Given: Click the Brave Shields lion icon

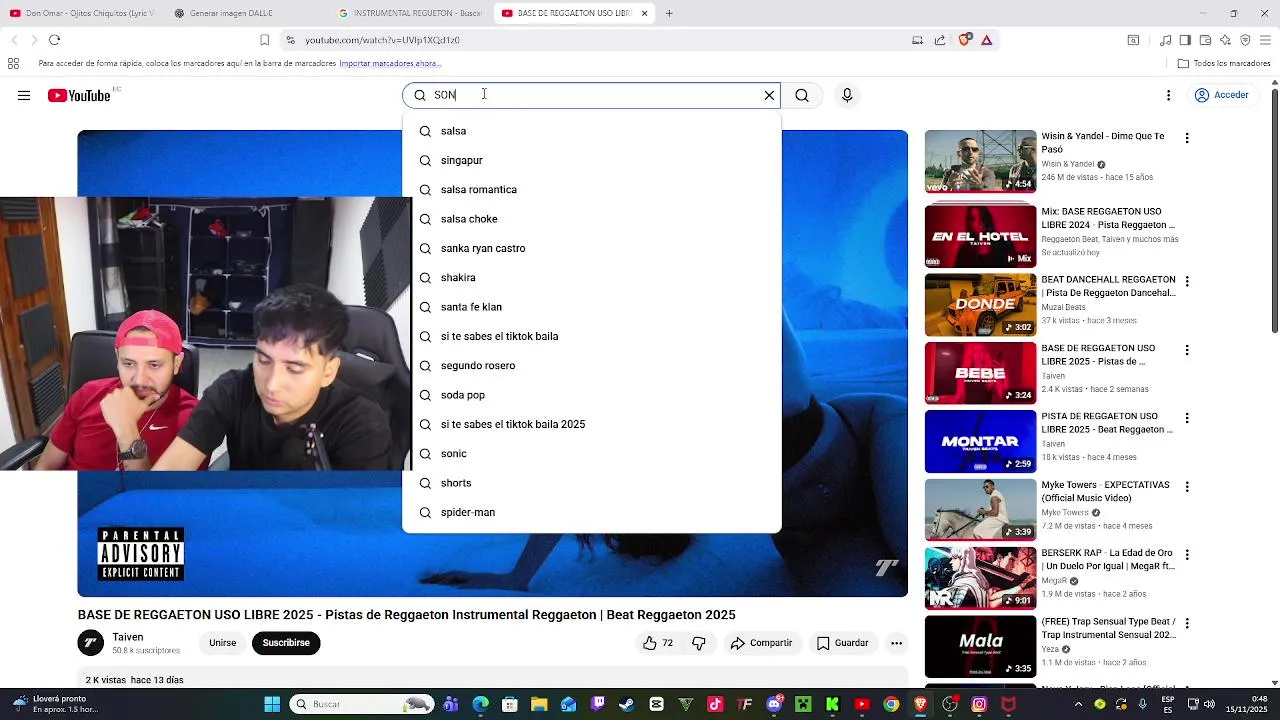Looking at the screenshot, I should (964, 40).
